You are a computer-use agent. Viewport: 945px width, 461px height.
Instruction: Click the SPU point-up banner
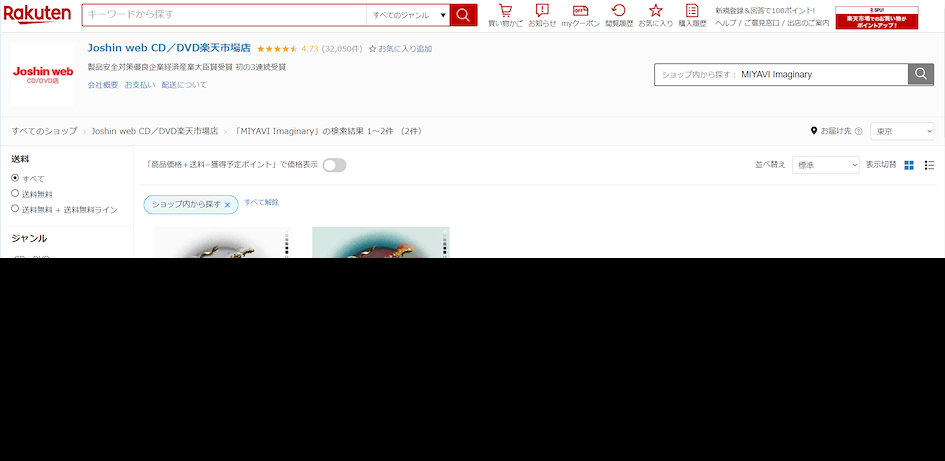click(x=876, y=17)
